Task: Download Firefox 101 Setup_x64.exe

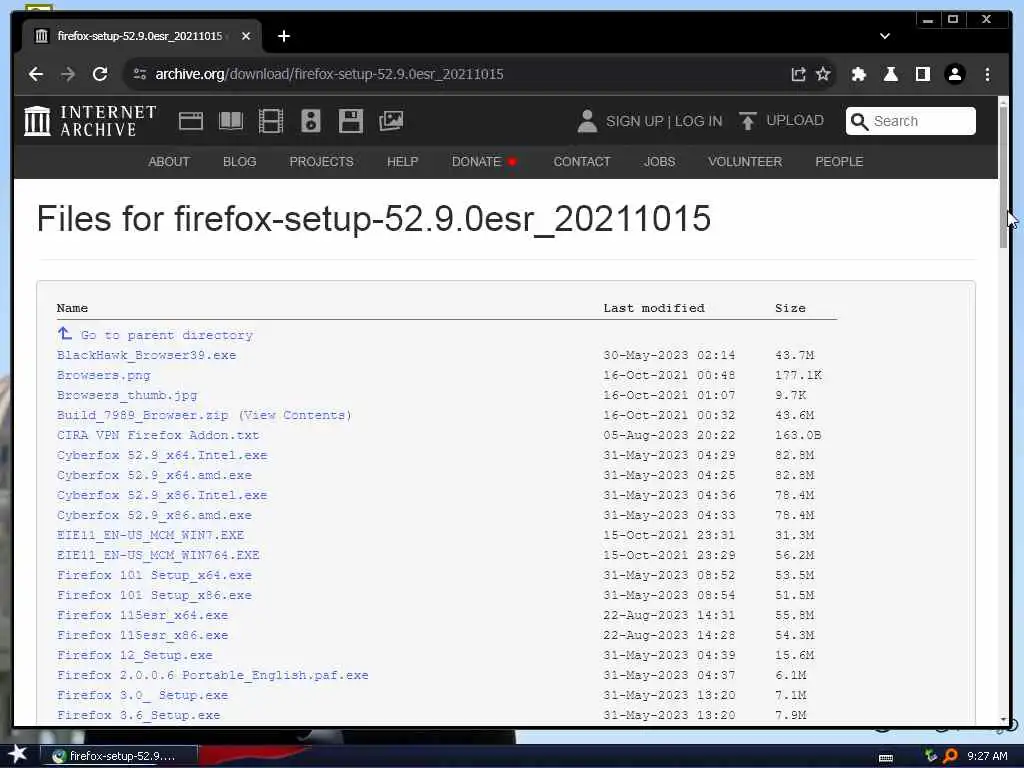Action: (x=154, y=575)
